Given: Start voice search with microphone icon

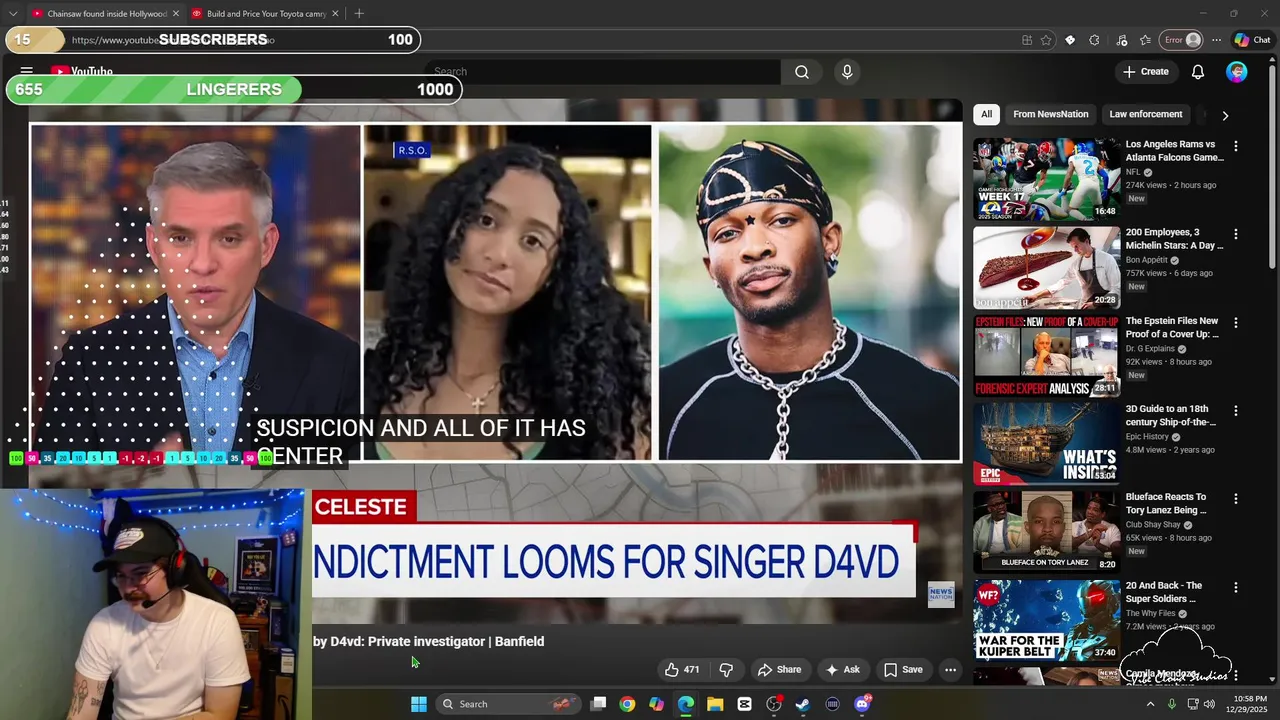Looking at the screenshot, I should tap(847, 72).
